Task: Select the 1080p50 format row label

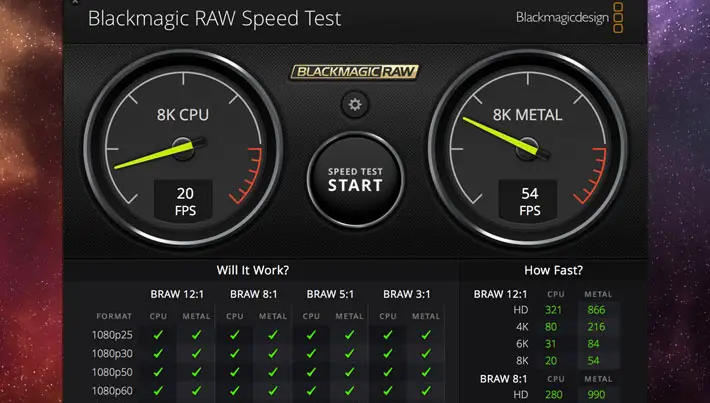Action: point(112,372)
